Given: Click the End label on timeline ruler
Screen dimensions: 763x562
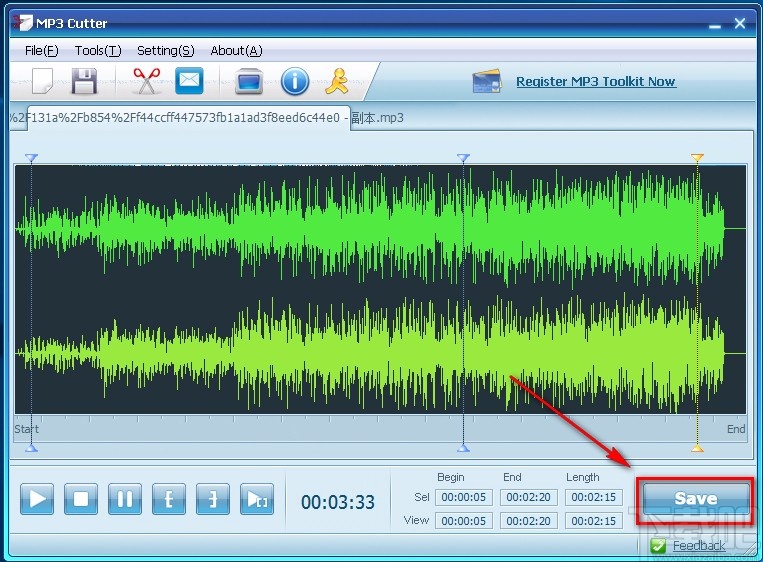Looking at the screenshot, I should tap(736, 429).
